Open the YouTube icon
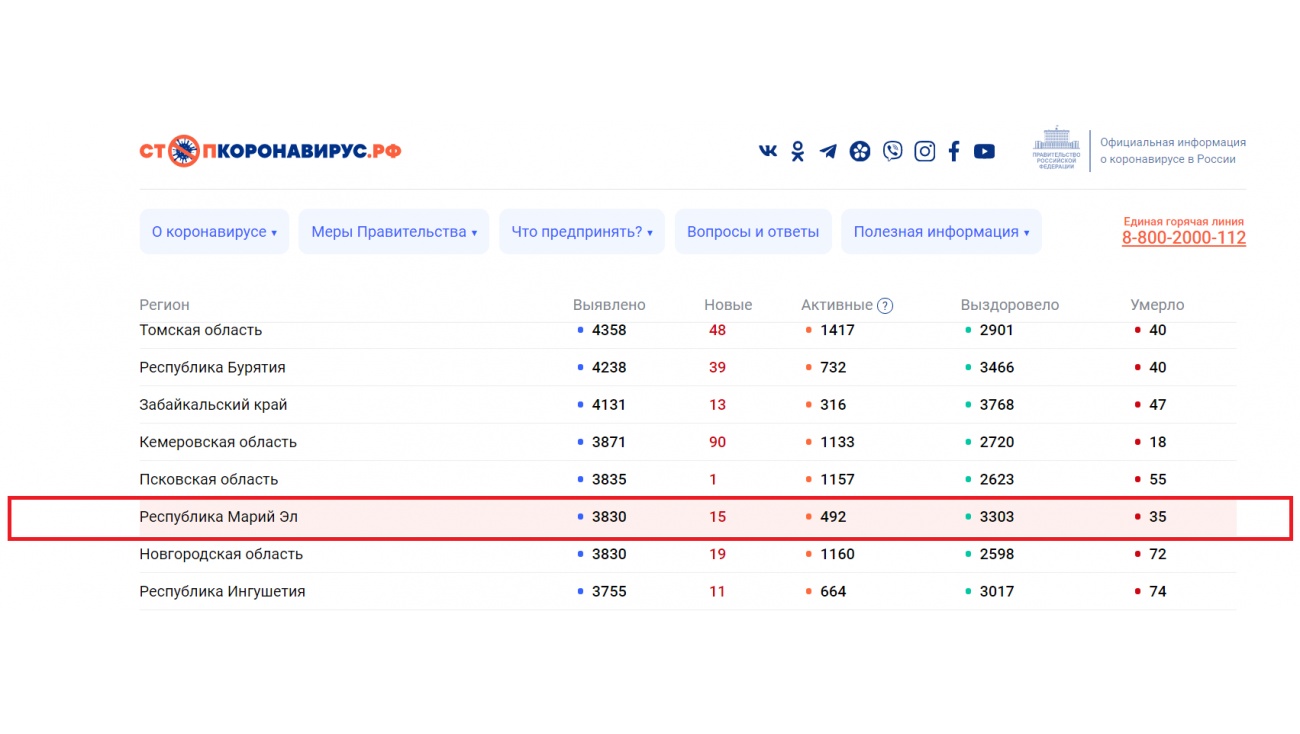Viewport: 1300px width, 734px height. [984, 151]
